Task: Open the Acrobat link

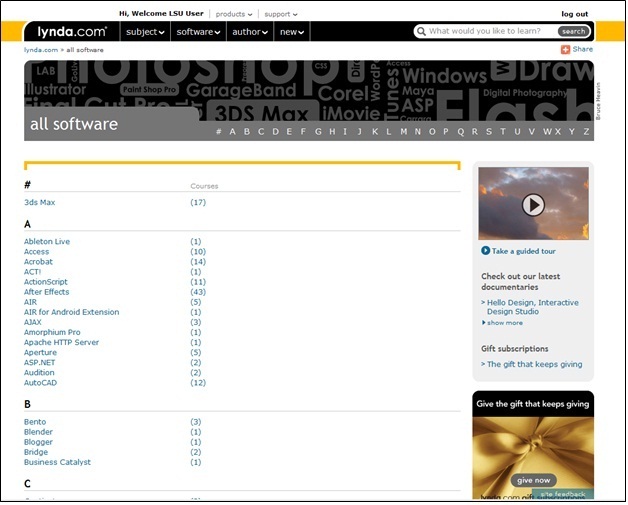Action: coord(38,262)
